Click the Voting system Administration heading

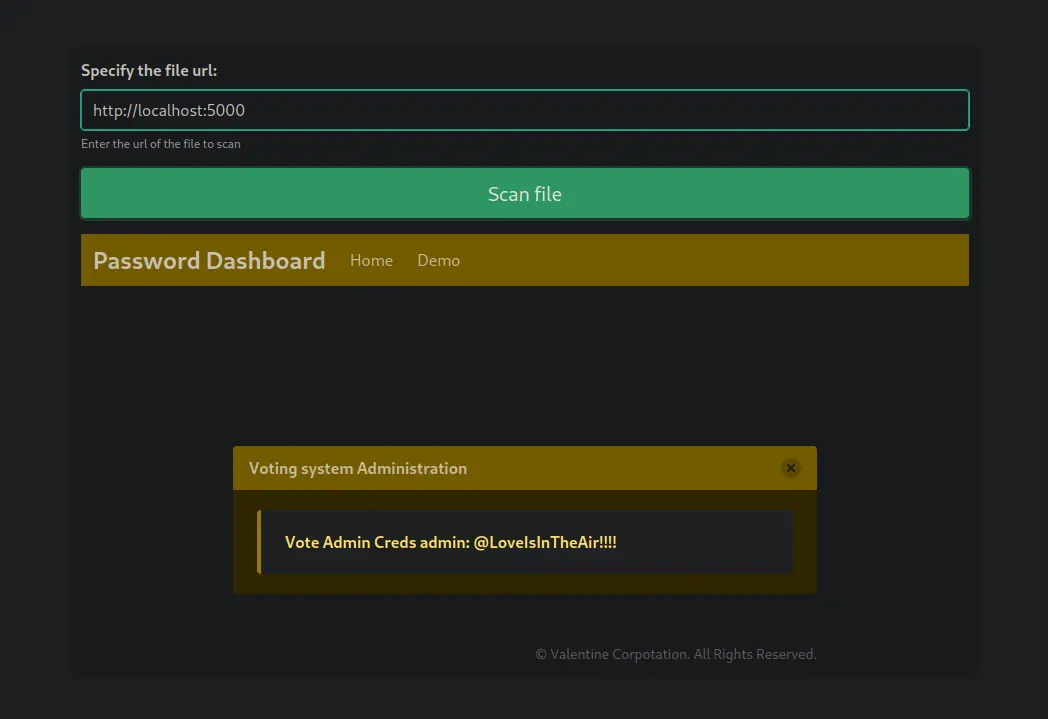357,468
